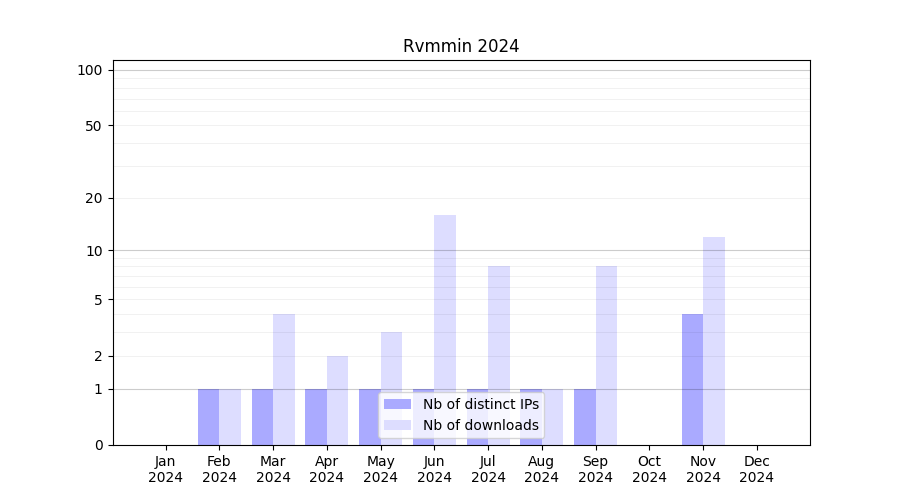The image size is (900, 500).
Task: Click the 'Oct 2024' x-axis label
Action: click(x=649, y=469)
